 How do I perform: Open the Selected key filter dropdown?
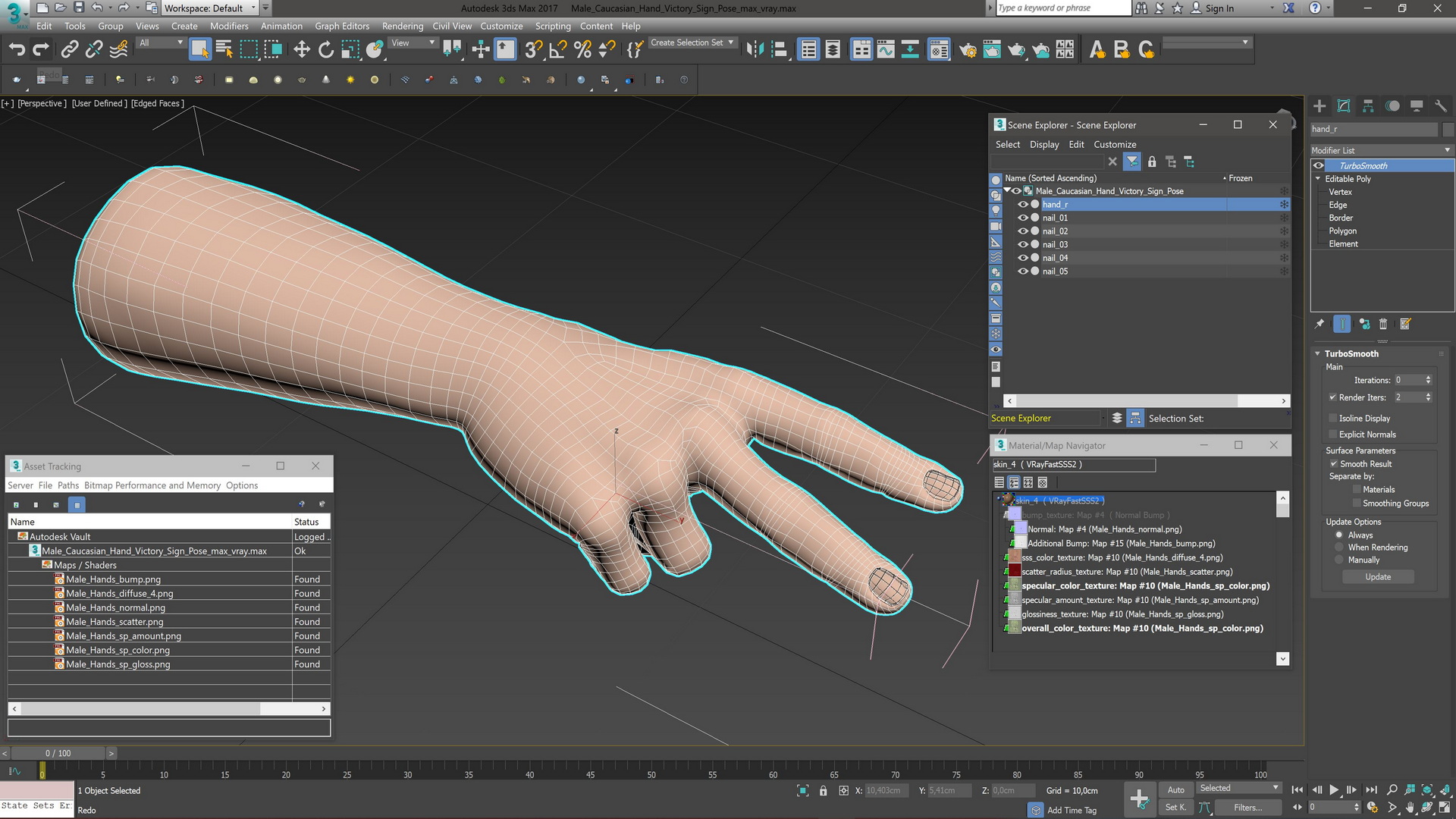[1239, 789]
